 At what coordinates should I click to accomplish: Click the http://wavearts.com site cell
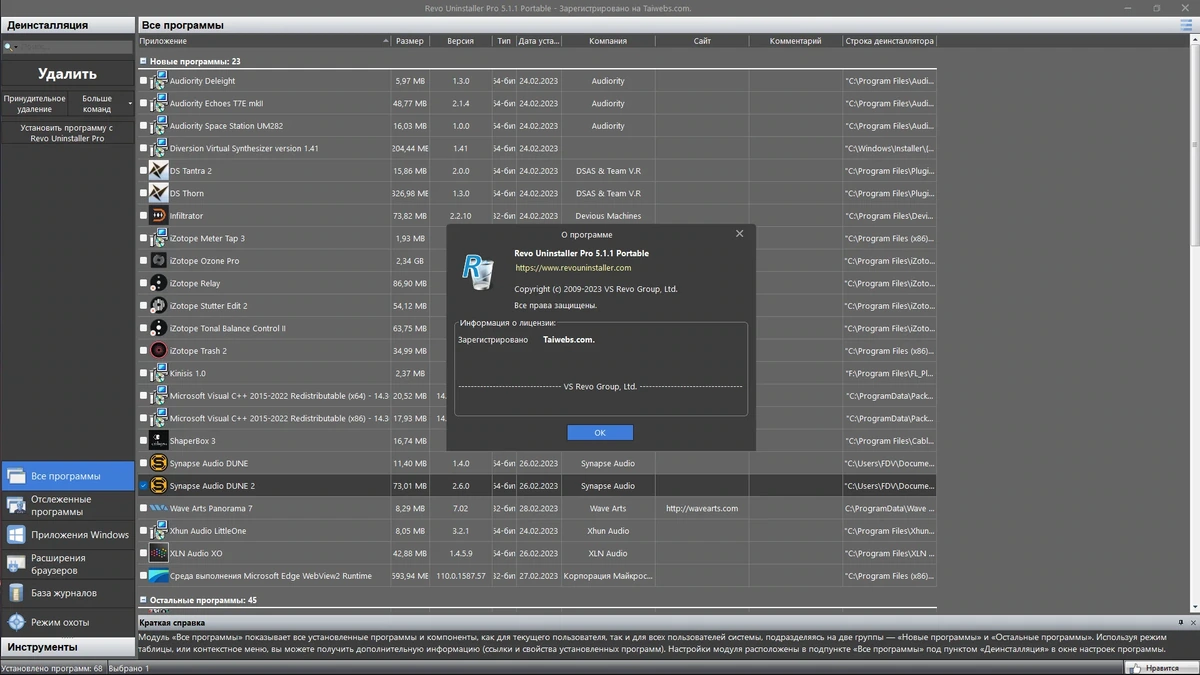click(702, 508)
